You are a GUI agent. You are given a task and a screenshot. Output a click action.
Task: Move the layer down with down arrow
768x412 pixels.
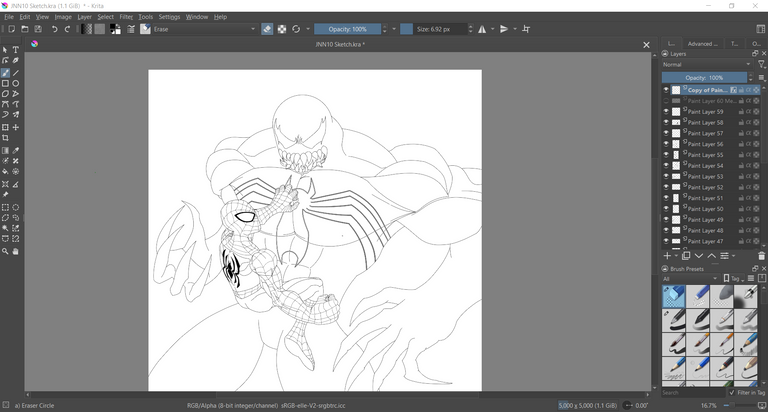click(x=699, y=256)
